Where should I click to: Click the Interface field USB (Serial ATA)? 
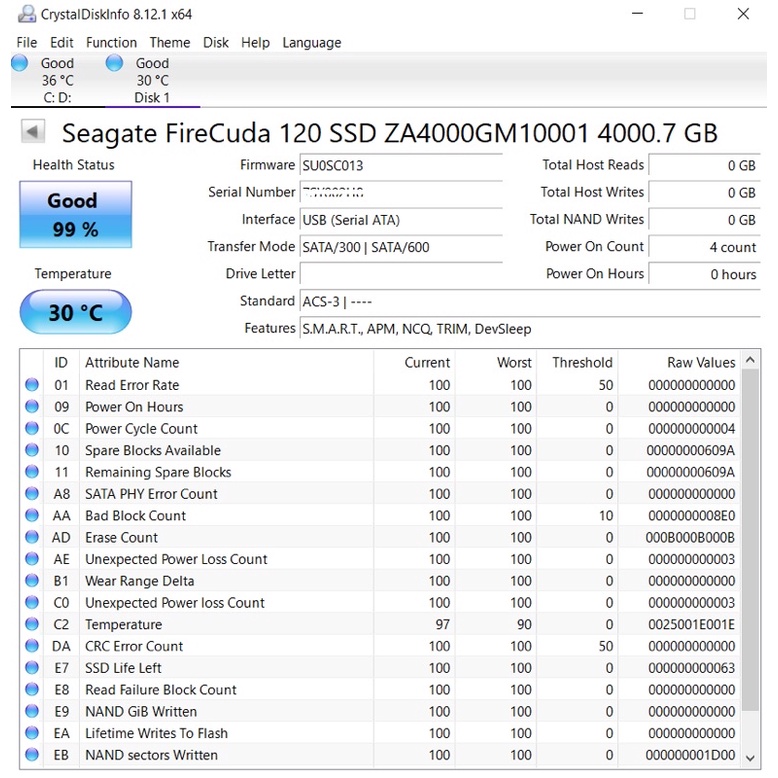(401, 220)
